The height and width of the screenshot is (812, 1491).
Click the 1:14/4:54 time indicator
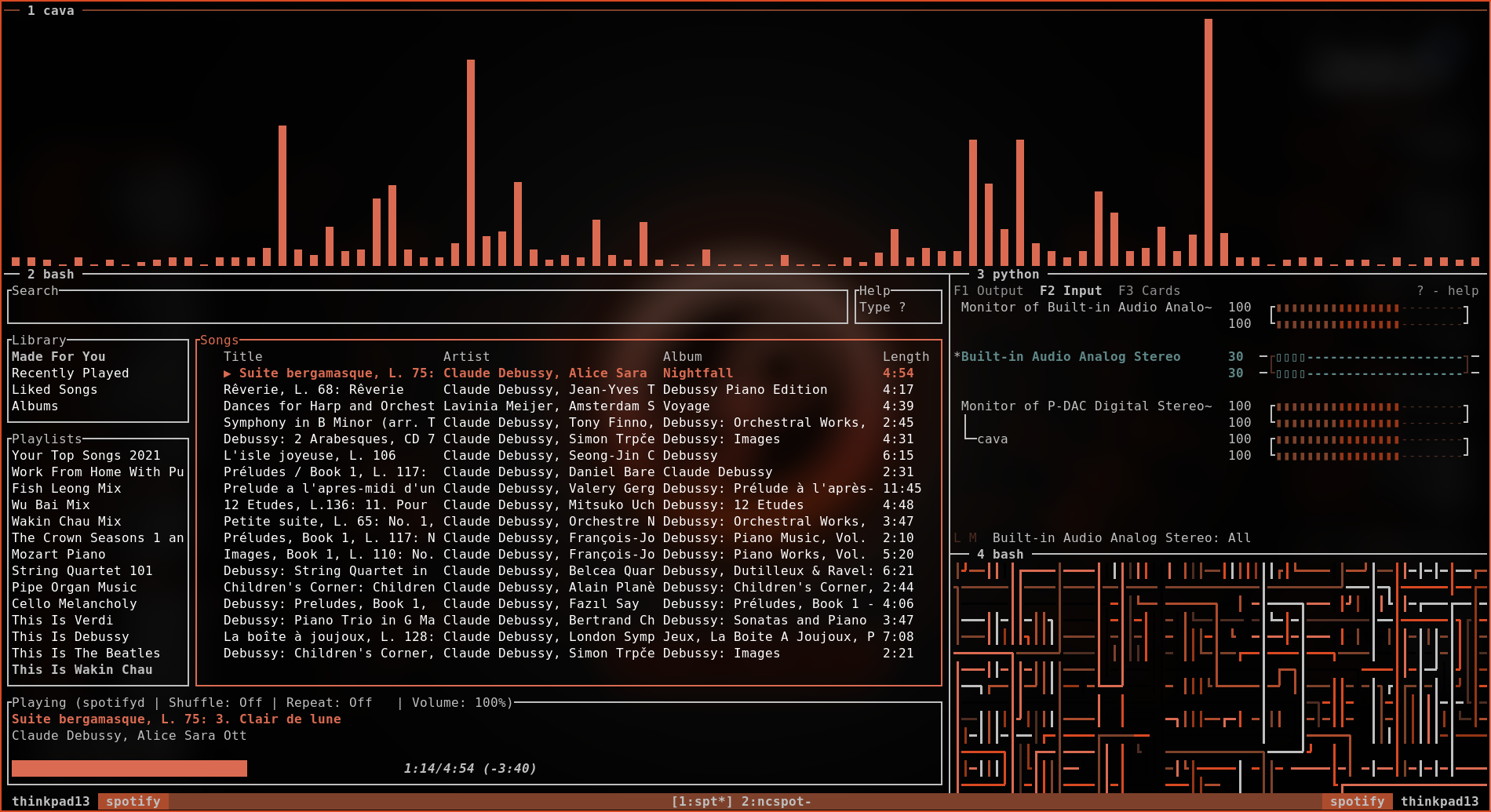[x=470, y=769]
